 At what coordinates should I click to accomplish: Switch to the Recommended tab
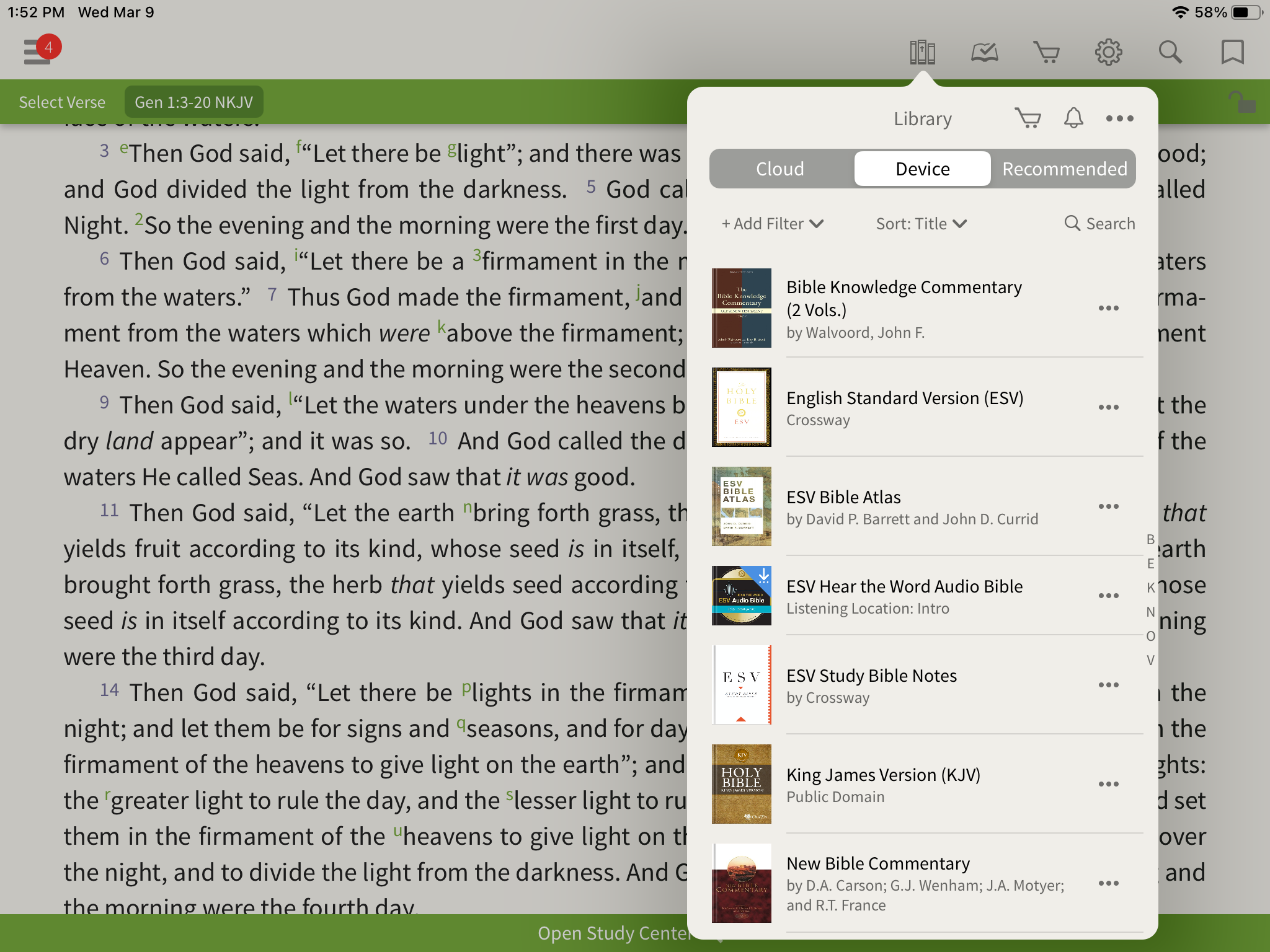pos(1064,169)
